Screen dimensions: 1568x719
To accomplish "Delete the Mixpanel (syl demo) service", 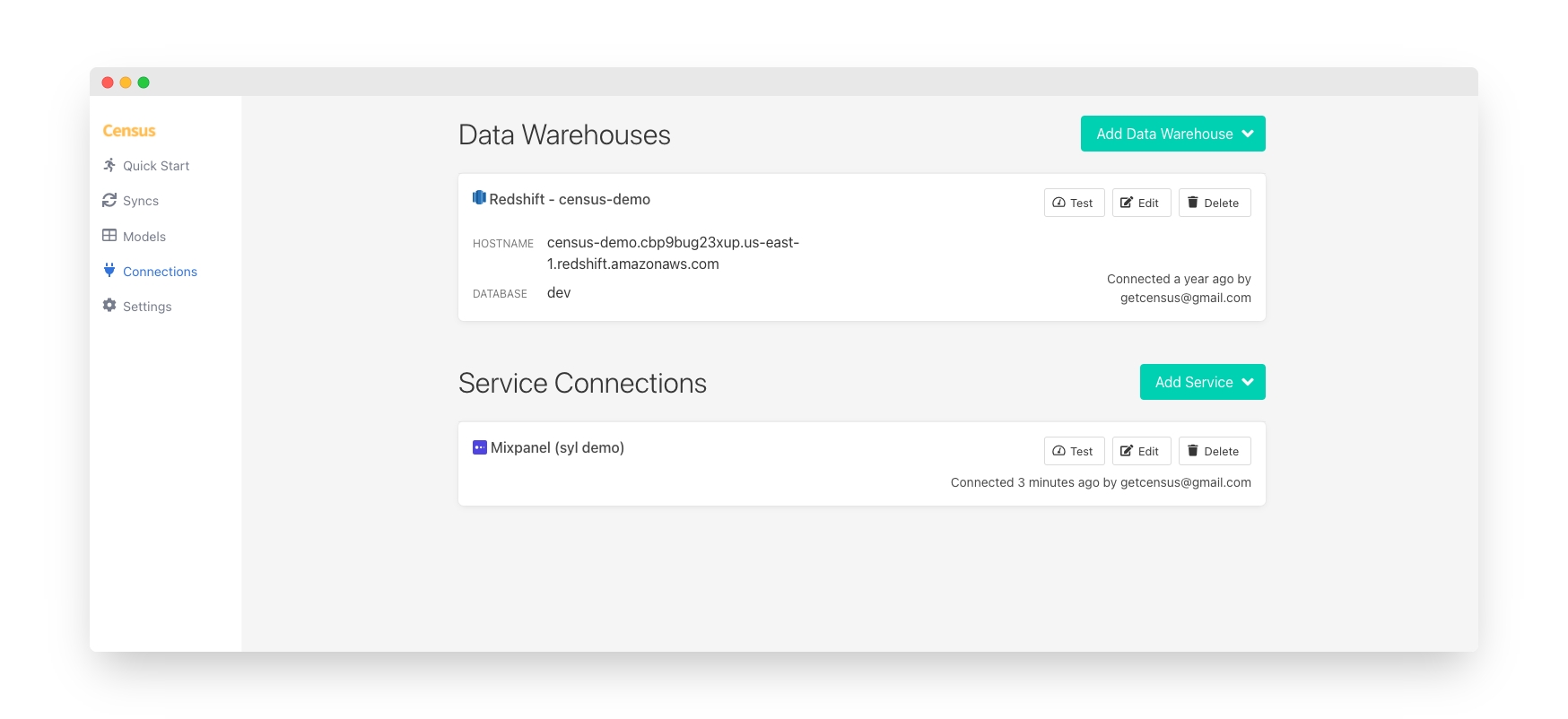I will pos(1215,451).
